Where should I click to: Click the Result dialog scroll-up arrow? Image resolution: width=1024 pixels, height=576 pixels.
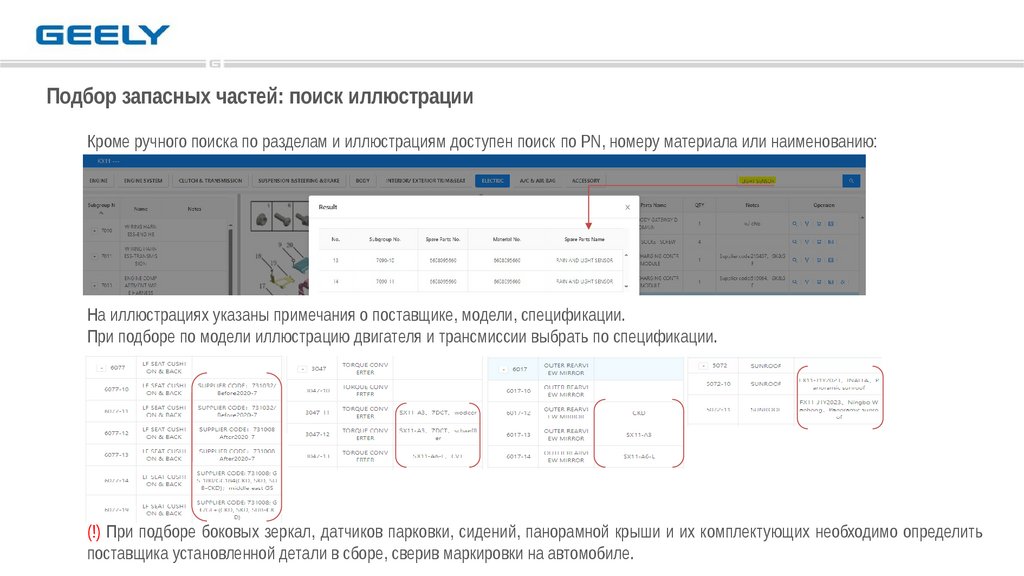point(626,255)
